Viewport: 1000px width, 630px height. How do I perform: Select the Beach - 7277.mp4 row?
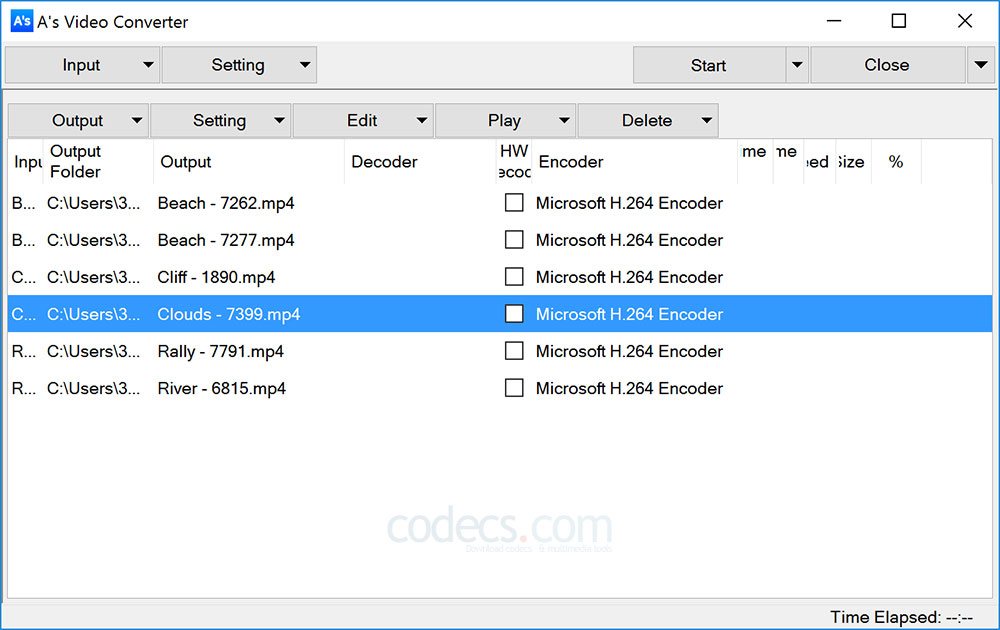[x=500, y=240]
